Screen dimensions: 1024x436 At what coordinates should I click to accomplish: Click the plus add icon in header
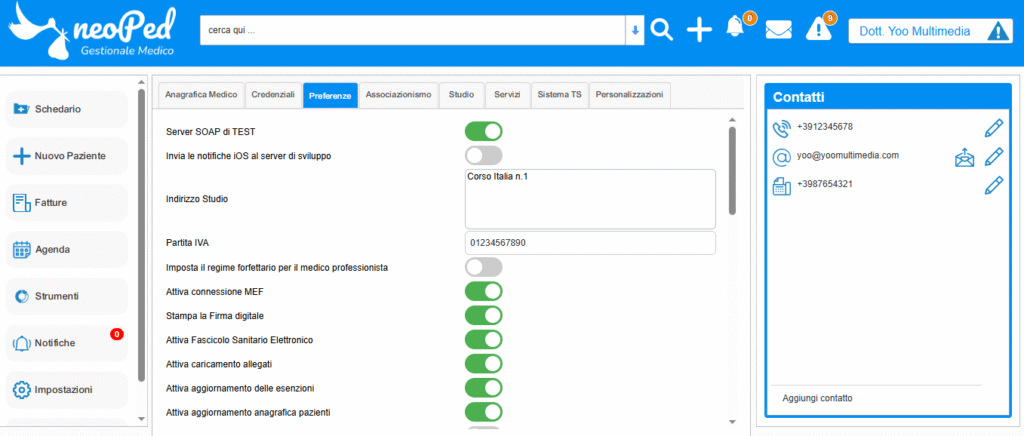[699, 30]
